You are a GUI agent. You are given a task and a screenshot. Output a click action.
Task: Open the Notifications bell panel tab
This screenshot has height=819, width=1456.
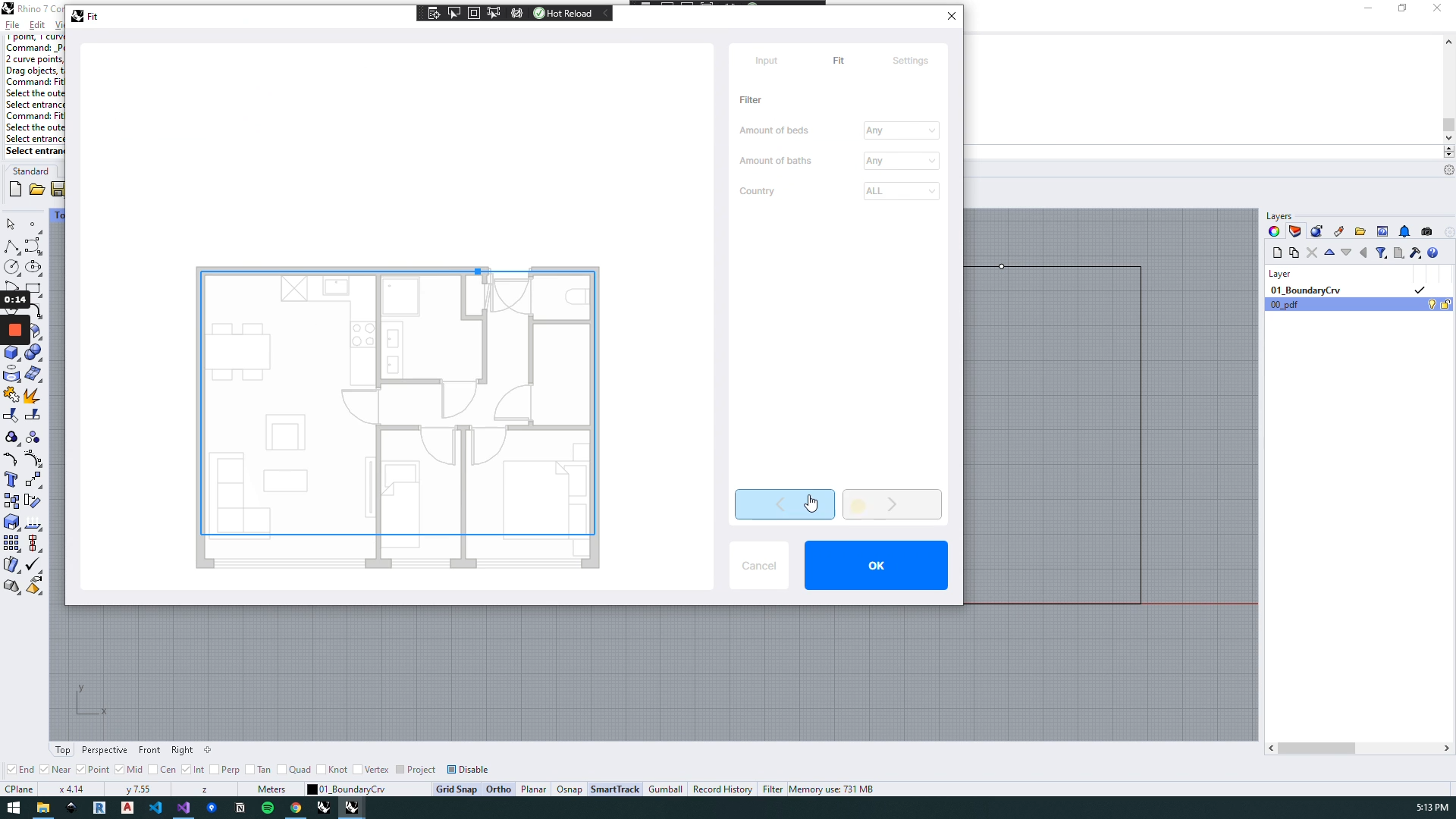[1404, 232]
